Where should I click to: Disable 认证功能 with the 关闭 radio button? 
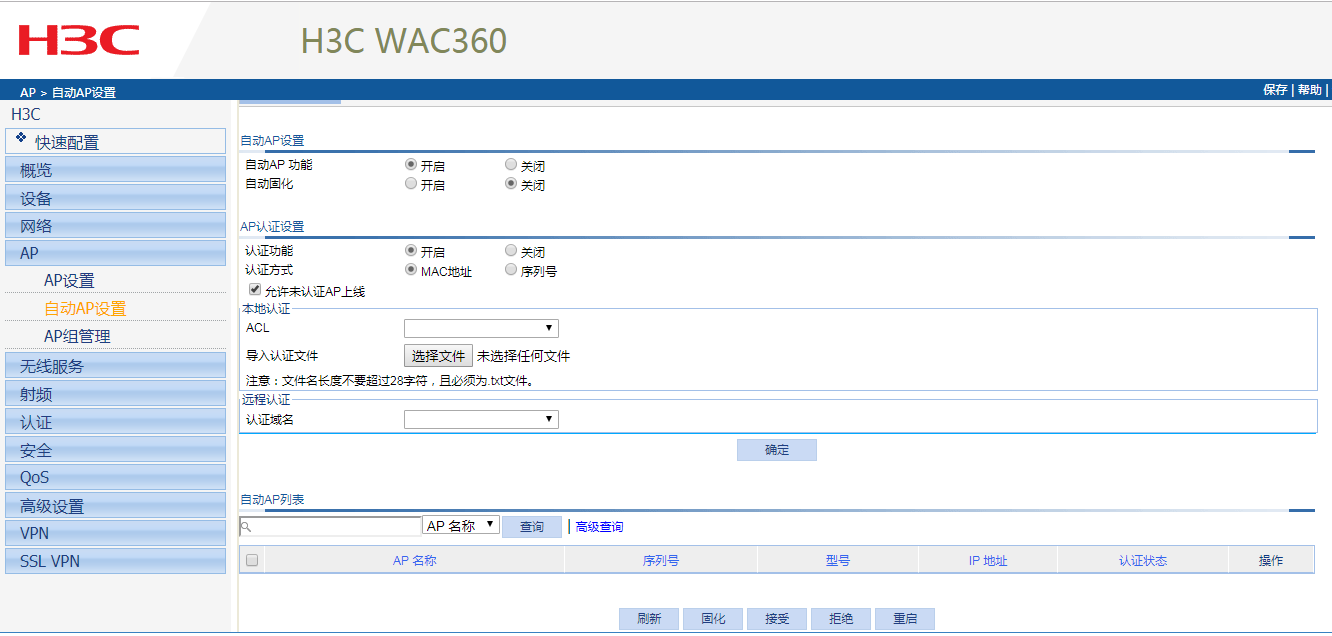pyautogui.click(x=511, y=251)
